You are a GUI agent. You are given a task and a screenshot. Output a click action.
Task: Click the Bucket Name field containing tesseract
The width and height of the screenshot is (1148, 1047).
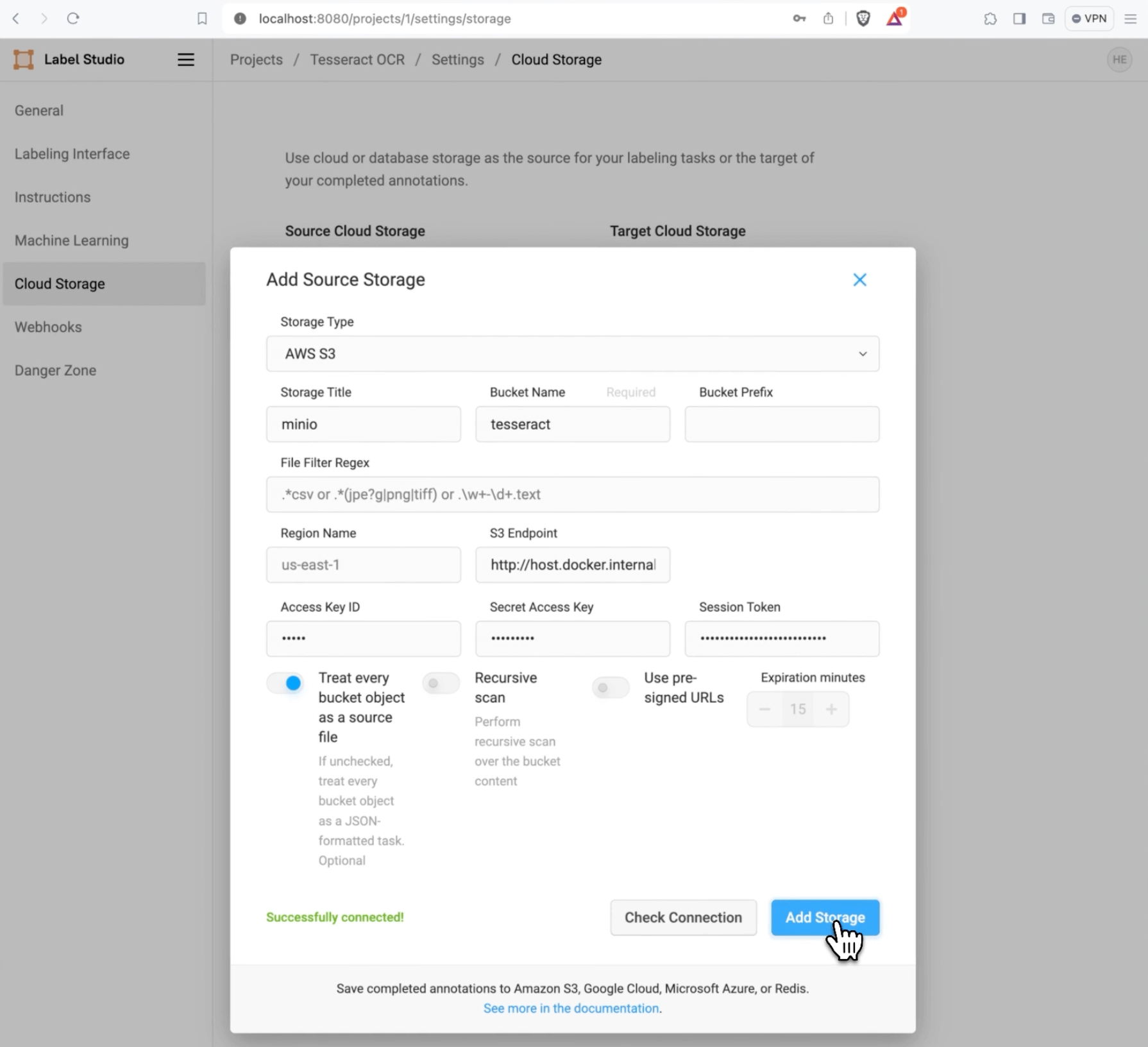coord(573,424)
